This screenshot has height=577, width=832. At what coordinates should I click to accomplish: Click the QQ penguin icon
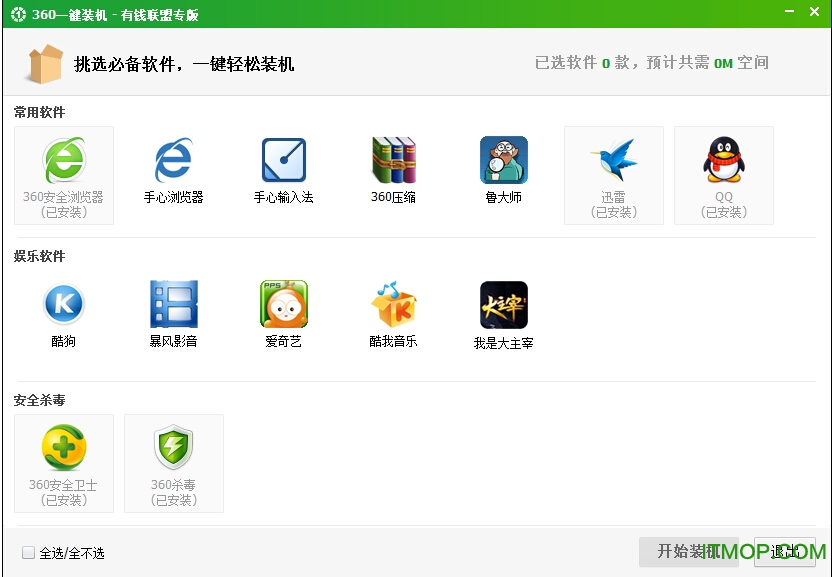[x=724, y=160]
